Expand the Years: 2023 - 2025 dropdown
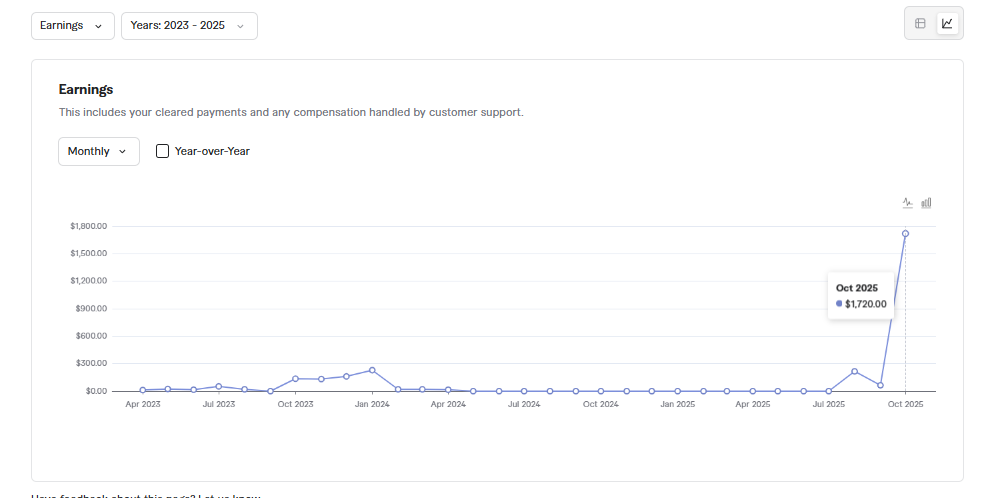This screenshot has width=993, height=498. tap(189, 26)
